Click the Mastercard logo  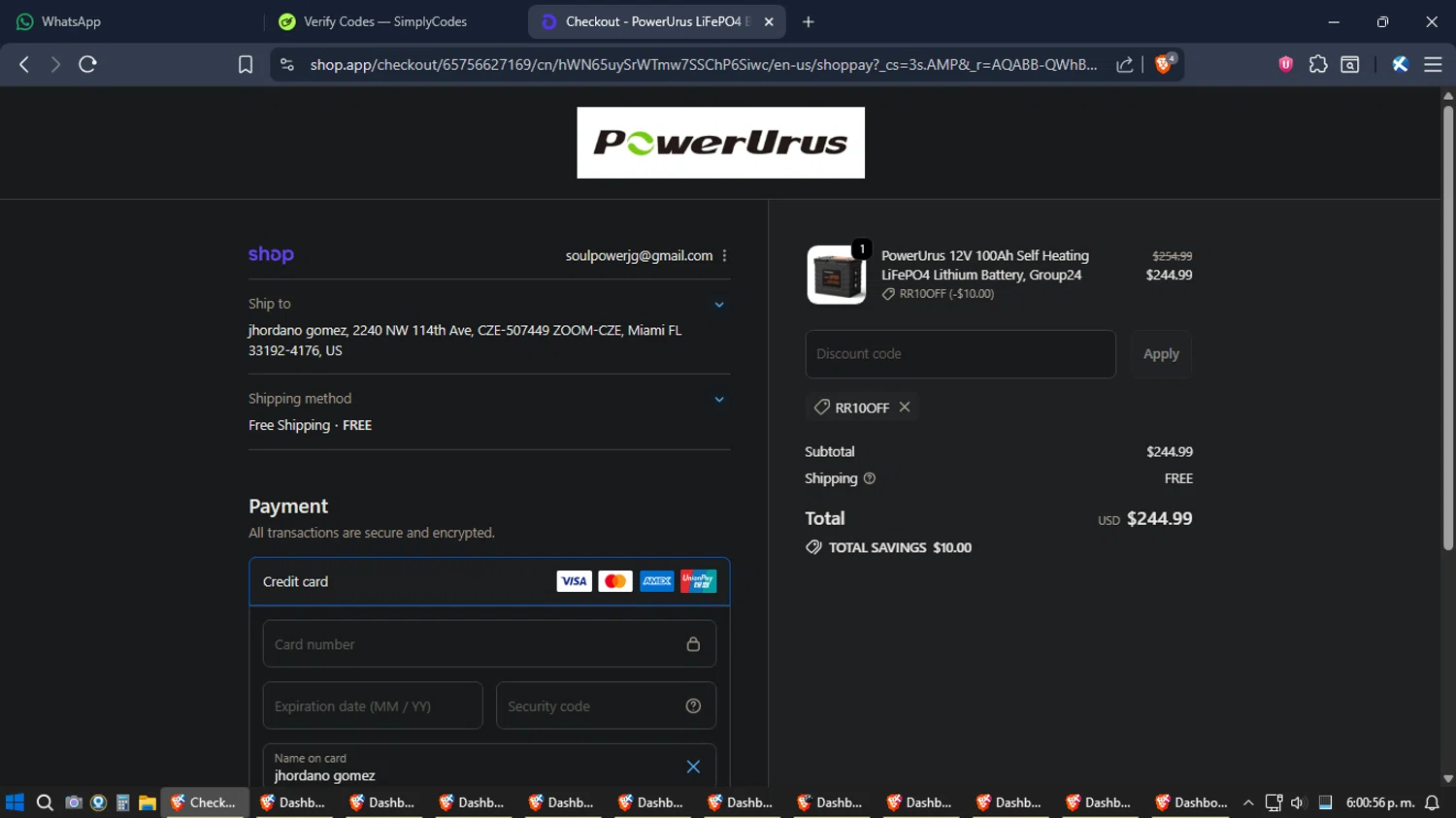[615, 581]
